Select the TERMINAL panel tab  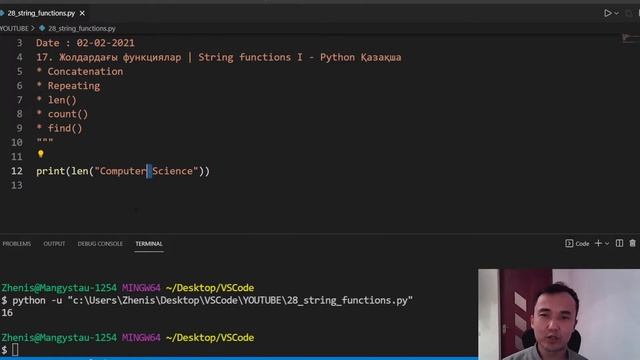pos(149,244)
